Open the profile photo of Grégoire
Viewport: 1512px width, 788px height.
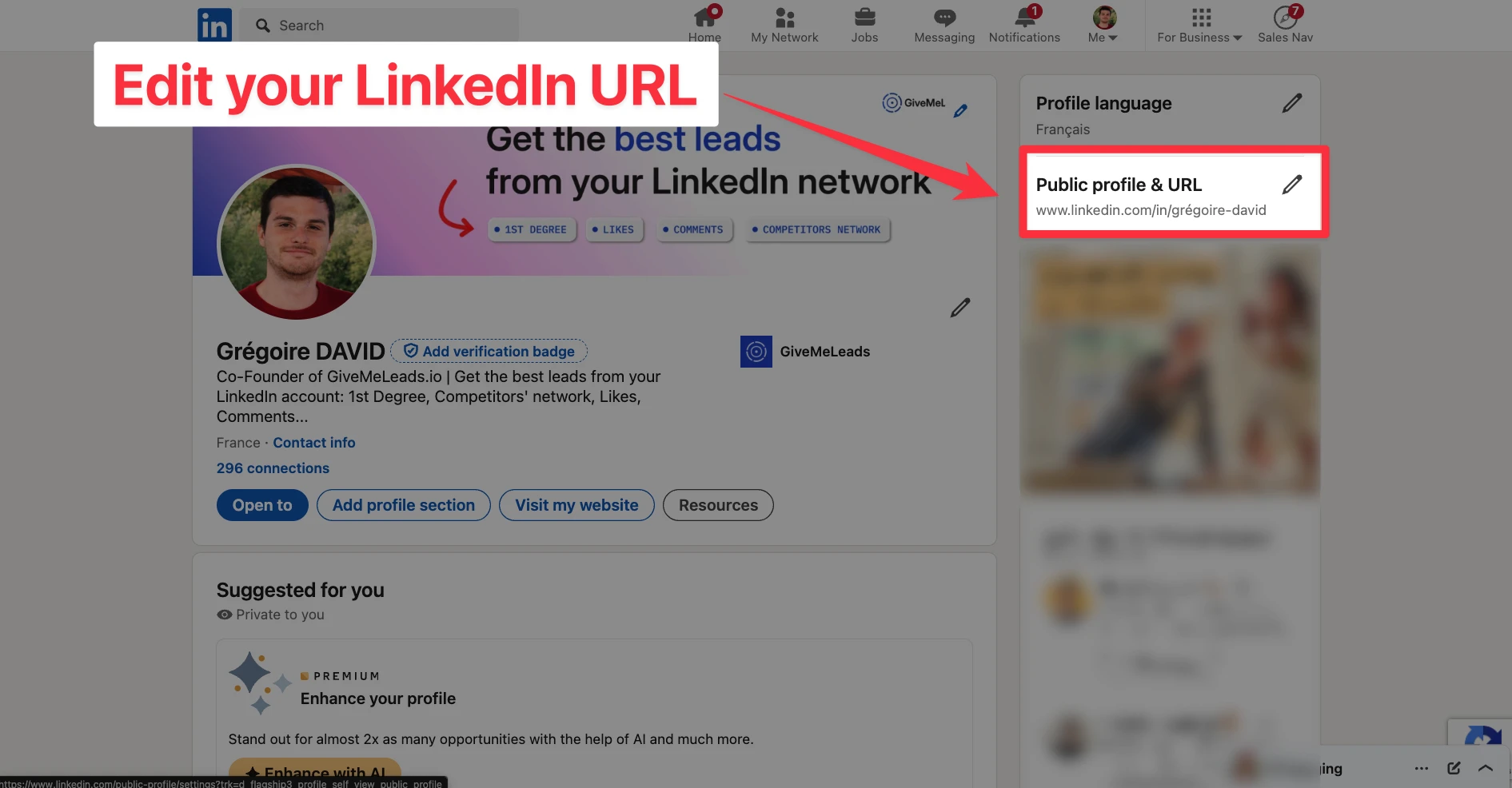click(297, 242)
